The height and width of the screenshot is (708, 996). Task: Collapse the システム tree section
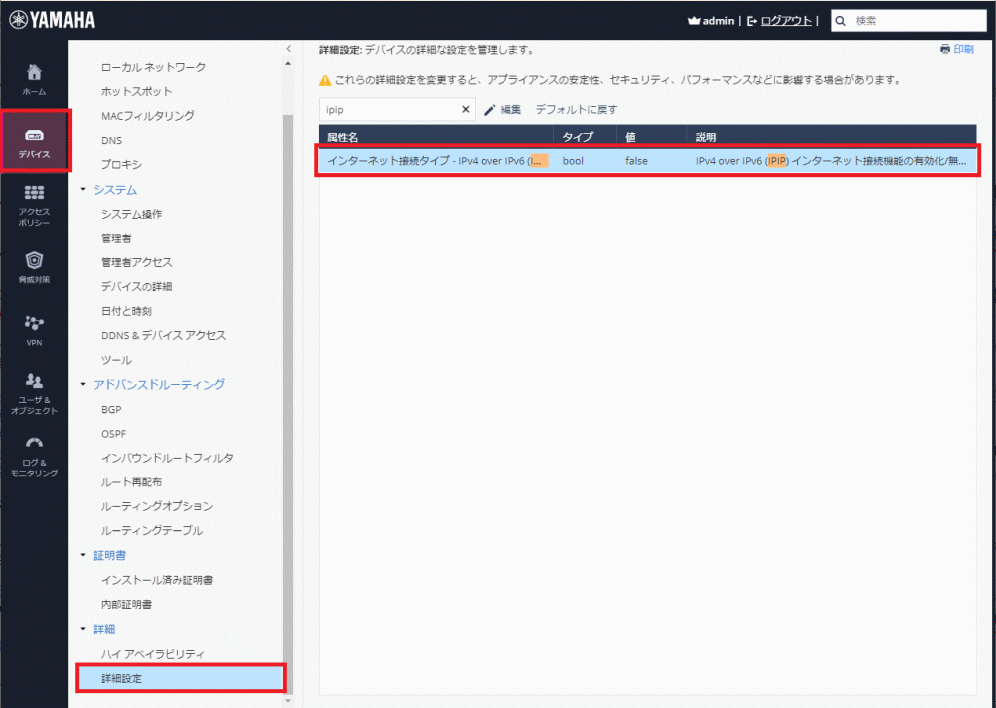84,190
